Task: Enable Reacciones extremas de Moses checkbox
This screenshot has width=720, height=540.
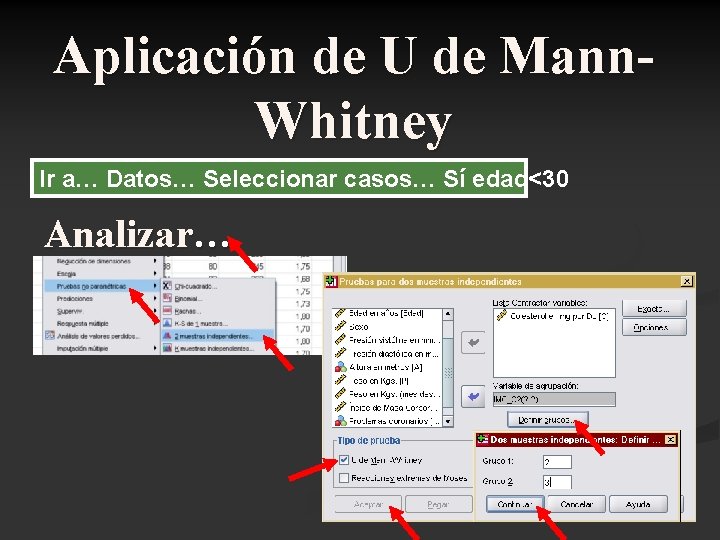Action: point(344,478)
